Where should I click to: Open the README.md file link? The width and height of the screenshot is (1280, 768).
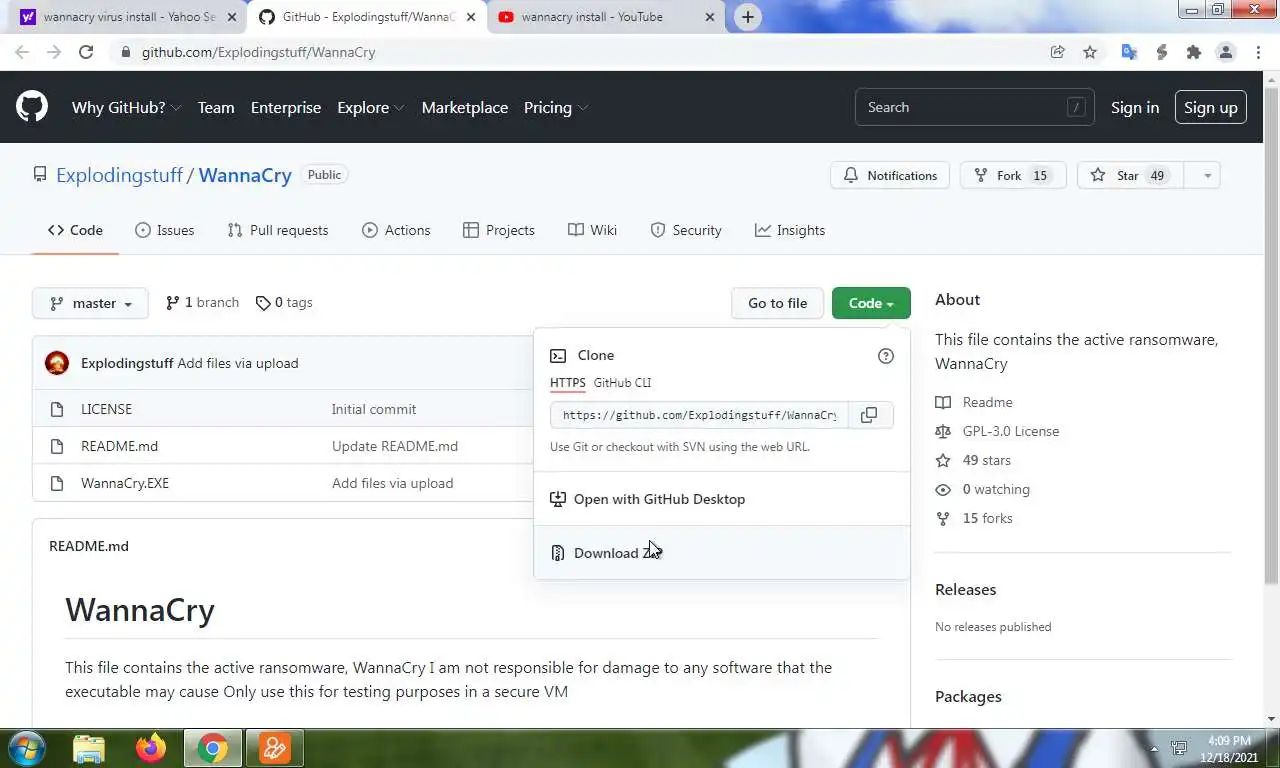[x=119, y=446]
